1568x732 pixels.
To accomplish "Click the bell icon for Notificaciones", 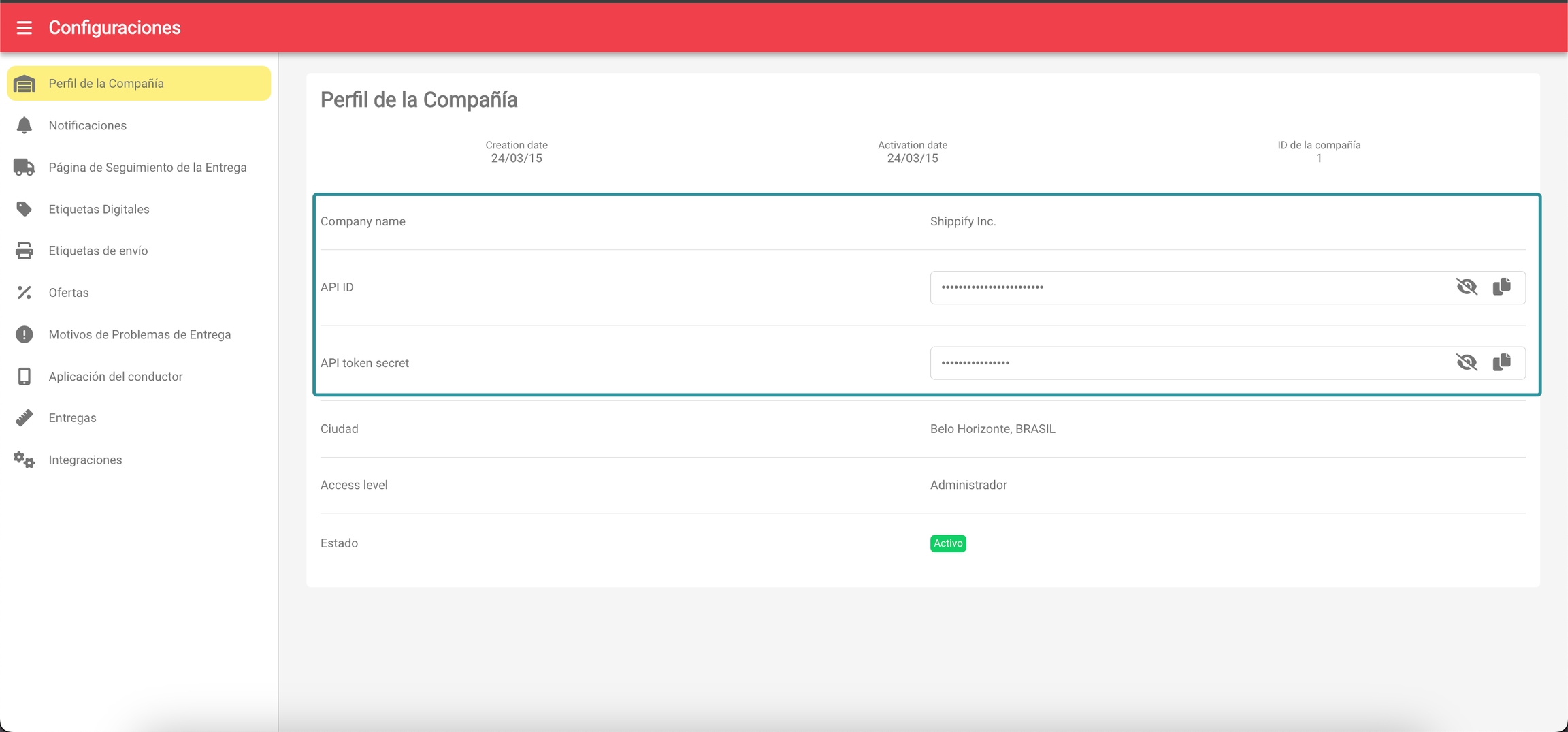I will (24, 125).
